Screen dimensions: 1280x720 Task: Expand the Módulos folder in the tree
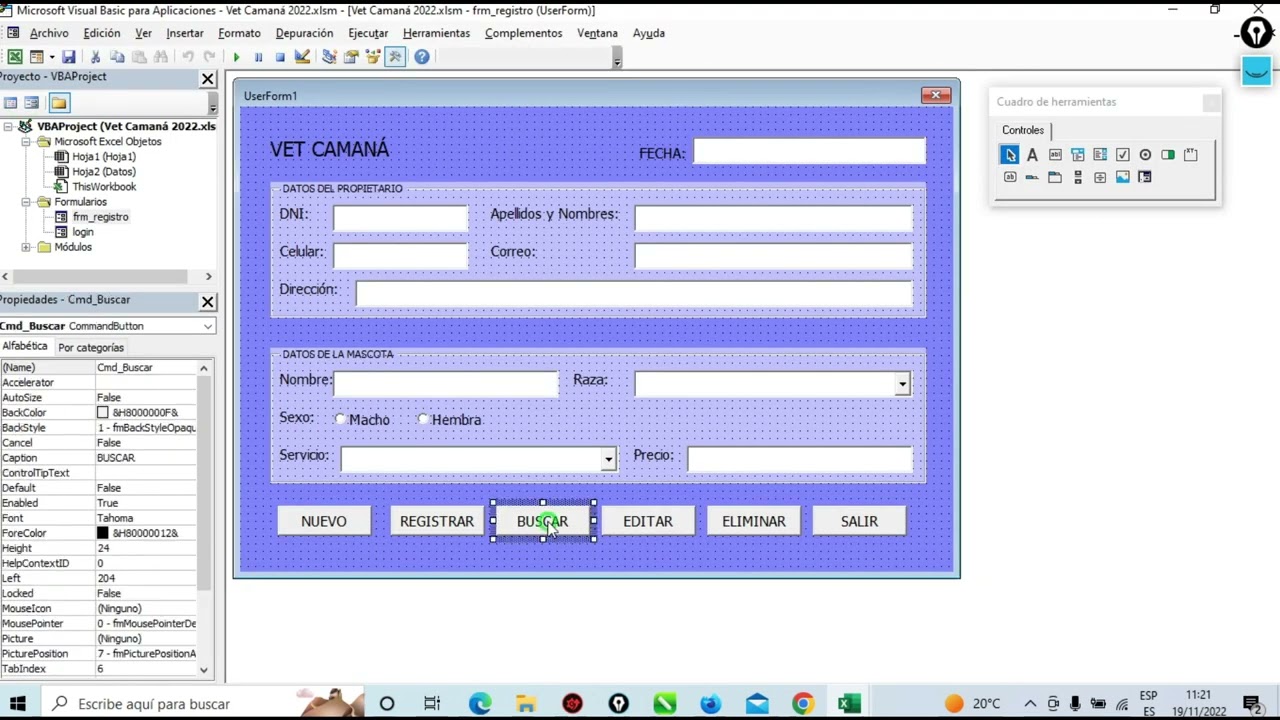(x=27, y=247)
